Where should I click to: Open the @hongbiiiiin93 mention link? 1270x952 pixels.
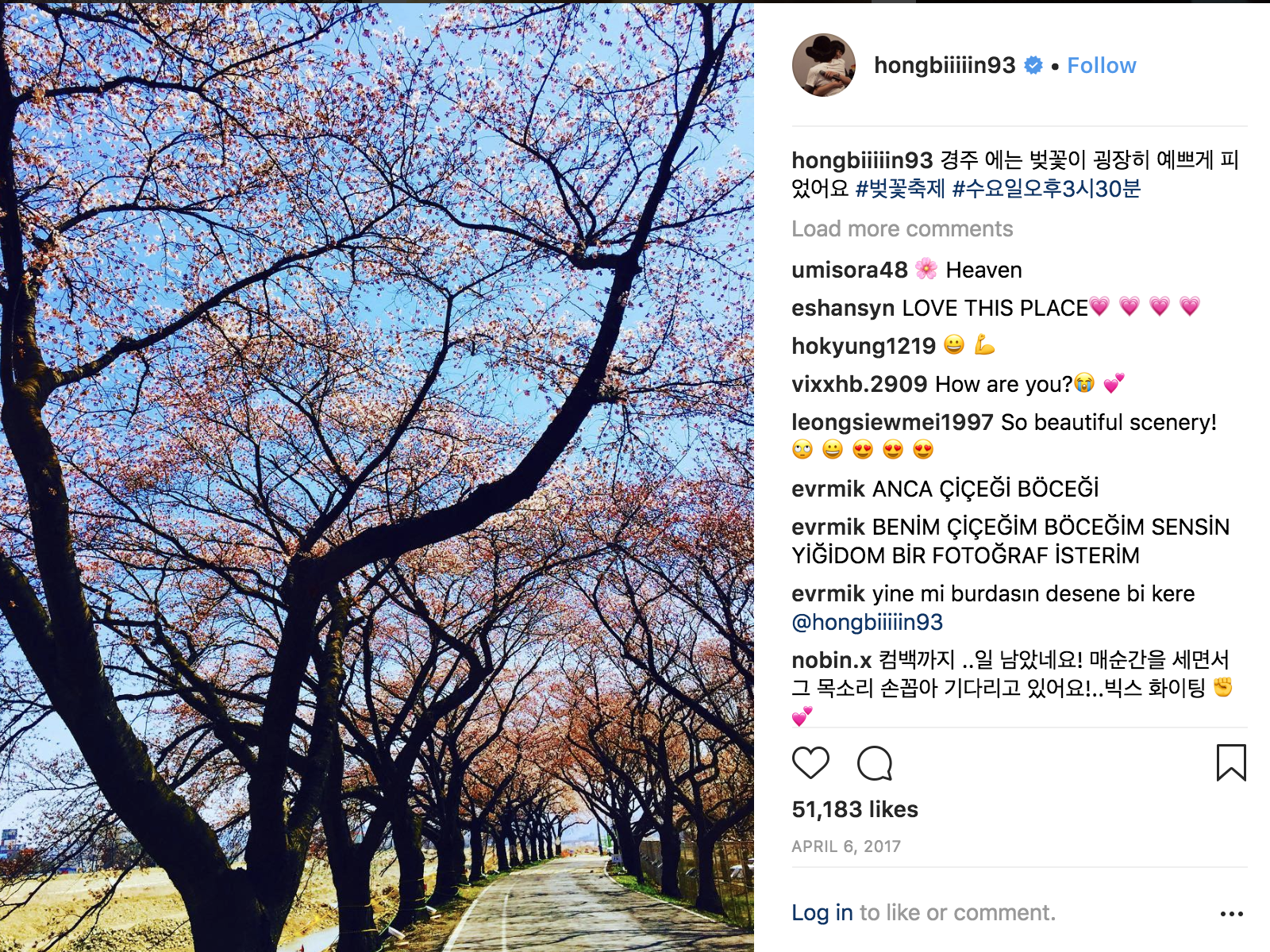point(868,622)
